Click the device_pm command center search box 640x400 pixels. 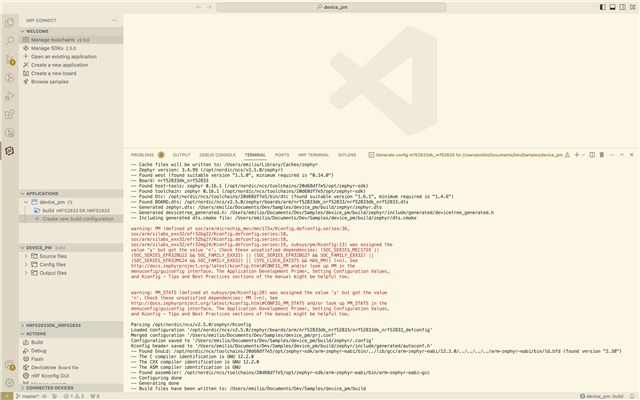click(x=331, y=7)
